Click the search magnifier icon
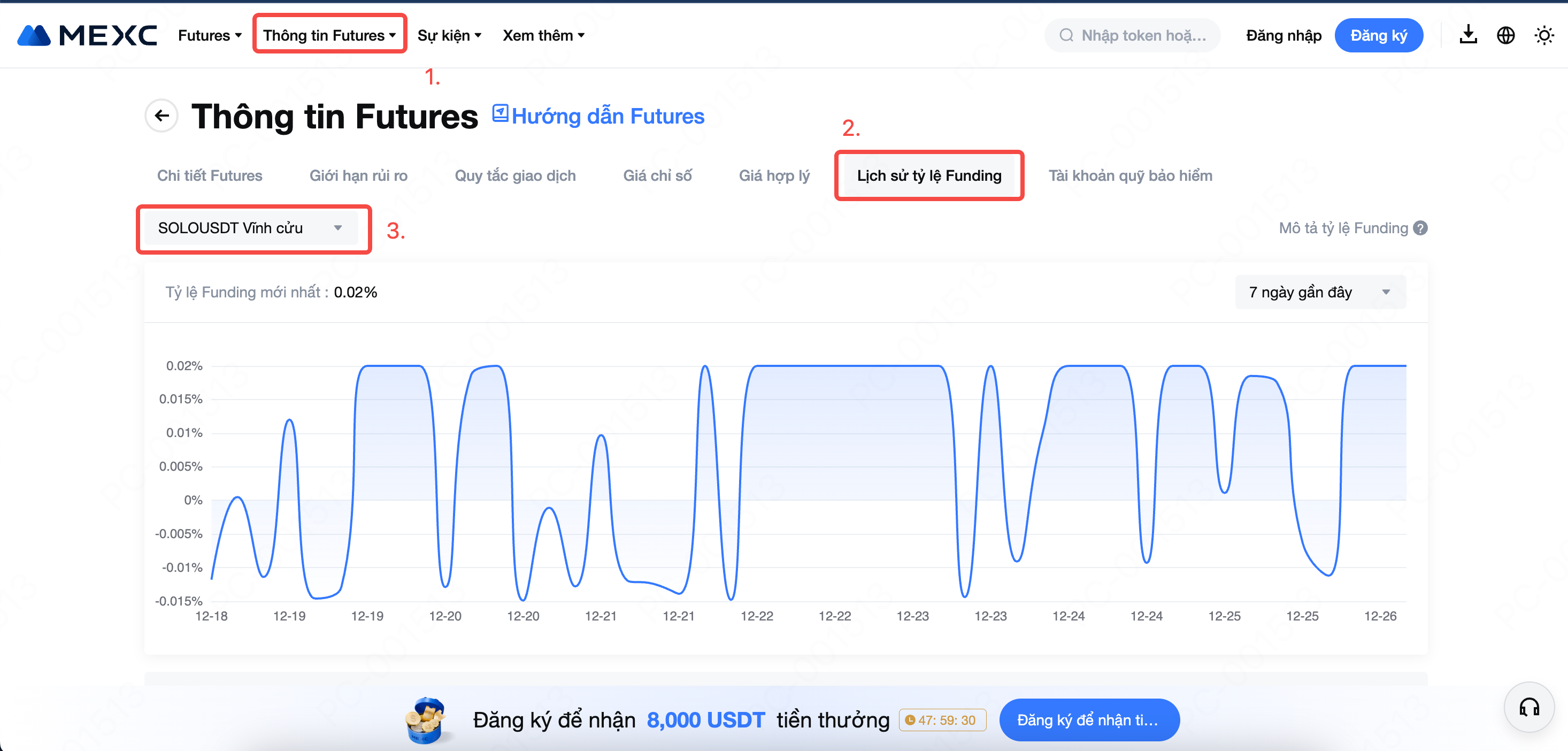 pos(1066,35)
